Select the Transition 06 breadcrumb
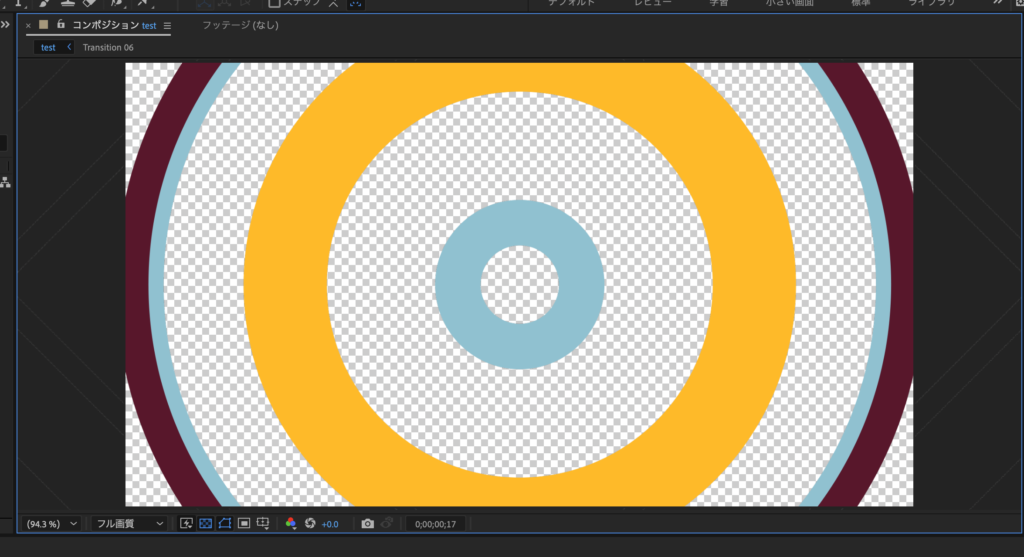Viewport: 1024px width, 557px height. [x=108, y=47]
